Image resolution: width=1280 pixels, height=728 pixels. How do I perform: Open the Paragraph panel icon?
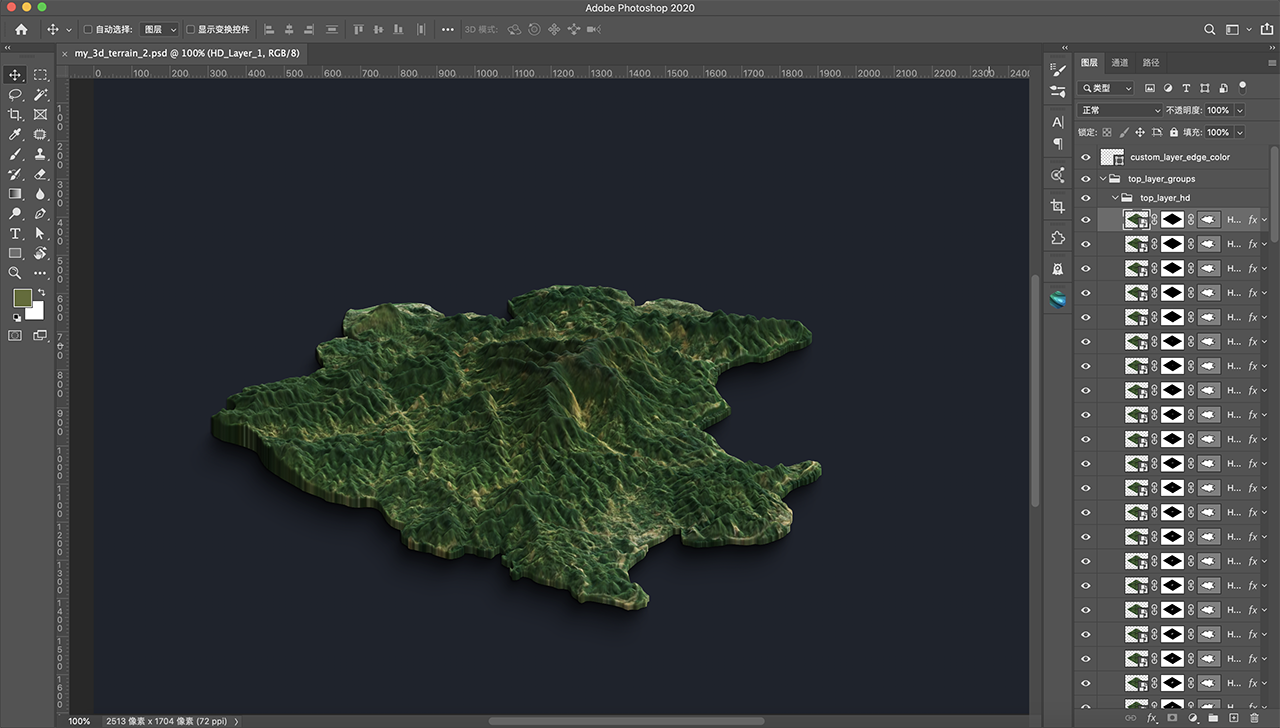point(1058,144)
